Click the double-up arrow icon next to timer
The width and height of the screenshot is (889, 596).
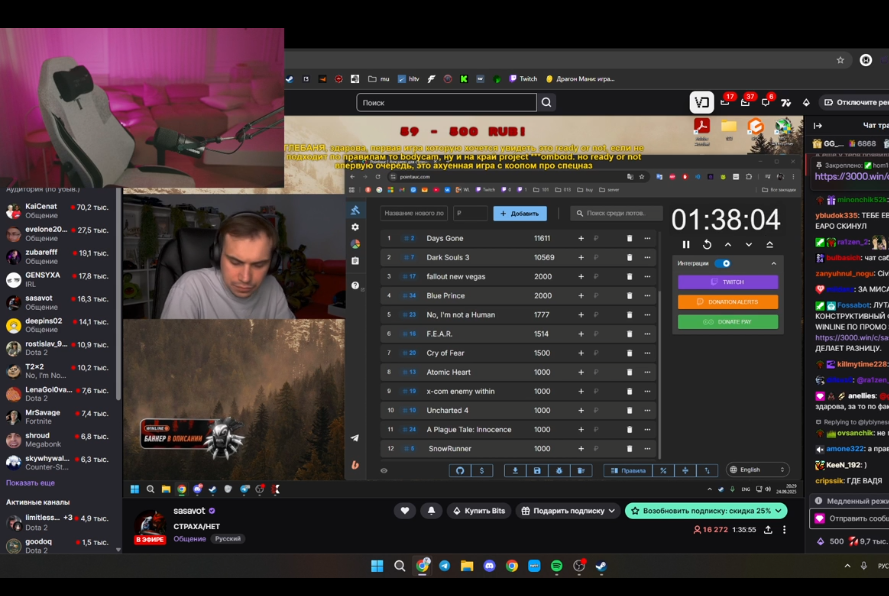pos(769,244)
